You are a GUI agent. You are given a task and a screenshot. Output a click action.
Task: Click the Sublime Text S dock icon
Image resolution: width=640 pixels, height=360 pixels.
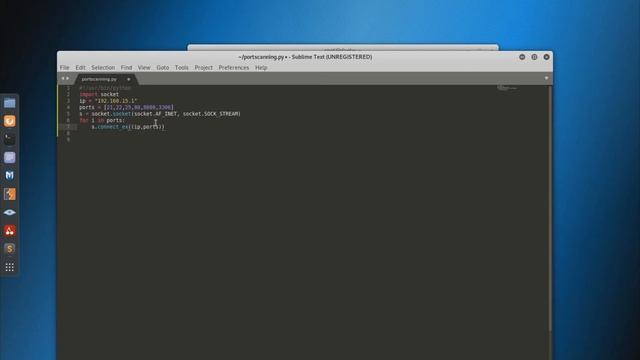pyautogui.click(x=9, y=249)
